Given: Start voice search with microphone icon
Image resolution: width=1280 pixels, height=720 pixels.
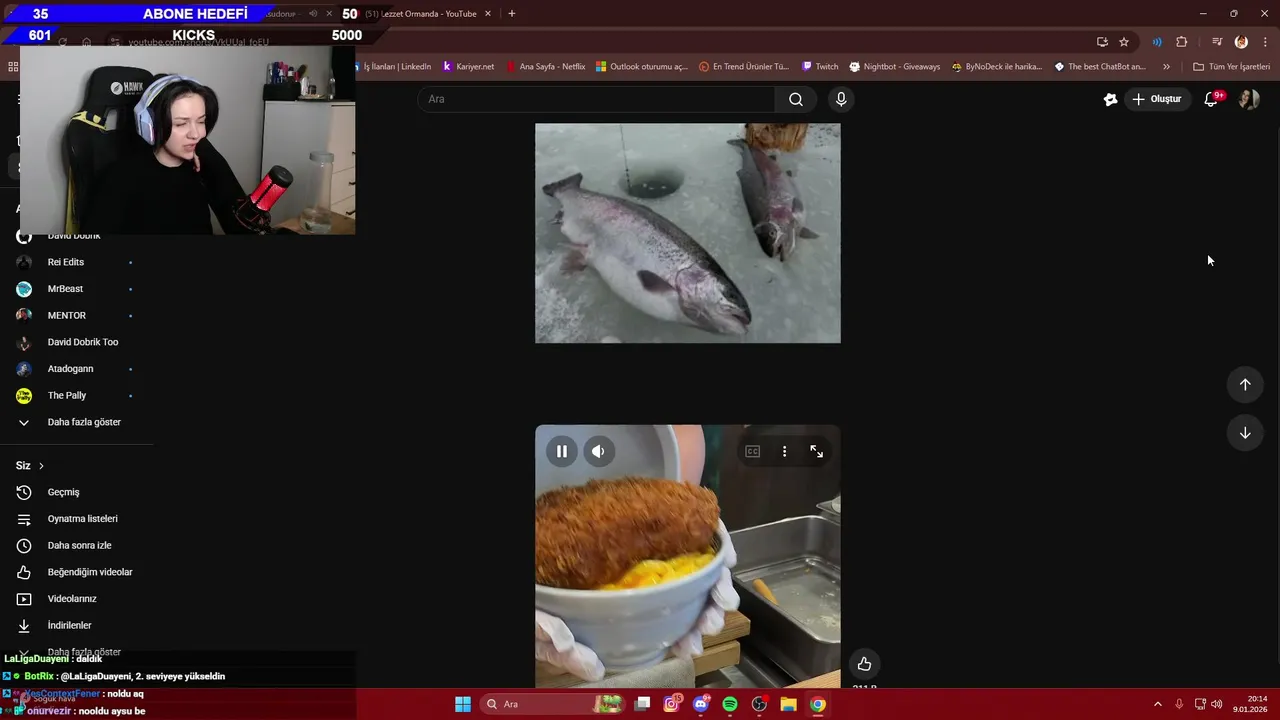Looking at the screenshot, I should (841, 99).
